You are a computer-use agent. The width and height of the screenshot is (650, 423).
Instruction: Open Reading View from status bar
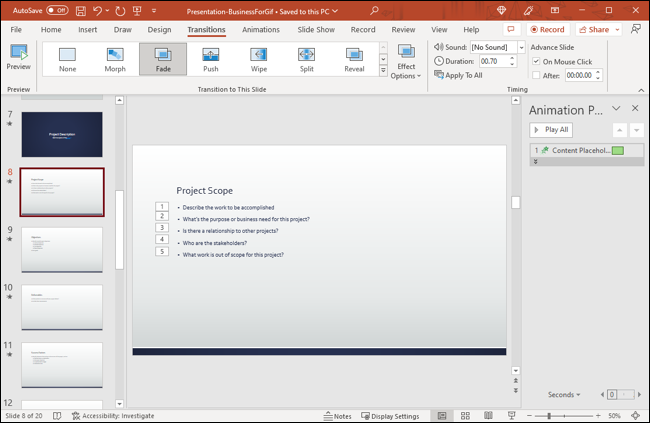[488, 416]
